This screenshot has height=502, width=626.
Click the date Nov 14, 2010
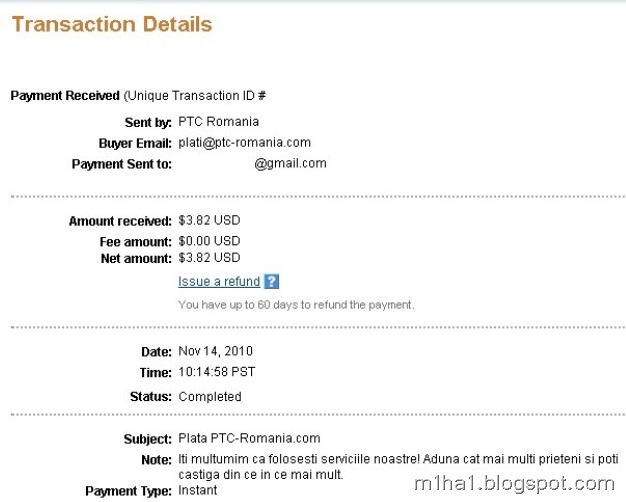click(216, 351)
